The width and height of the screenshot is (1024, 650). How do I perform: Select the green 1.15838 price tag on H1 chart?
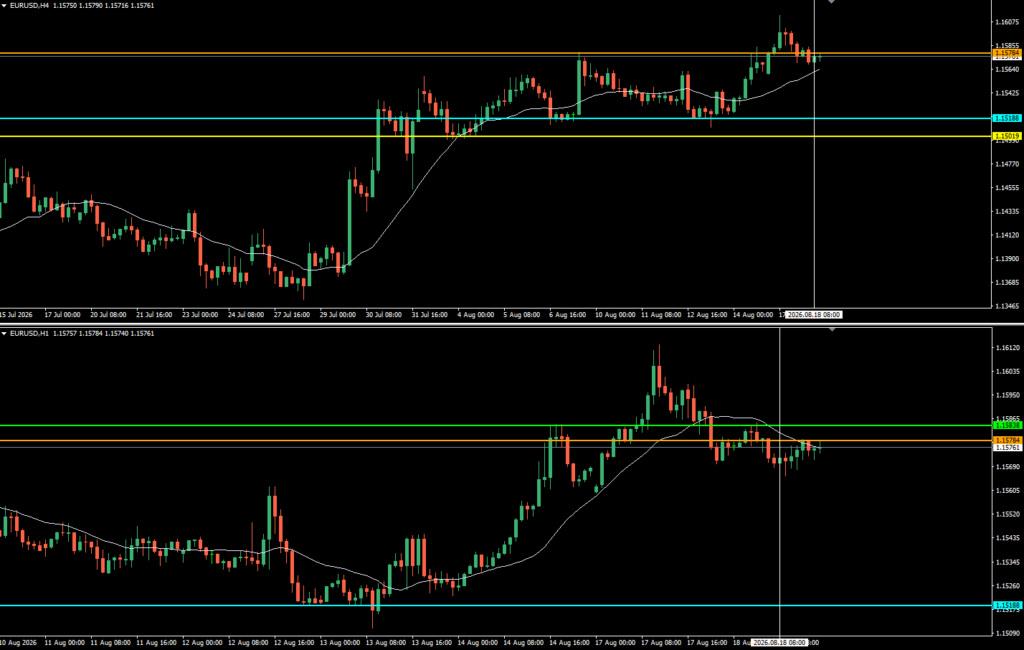pos(1006,425)
